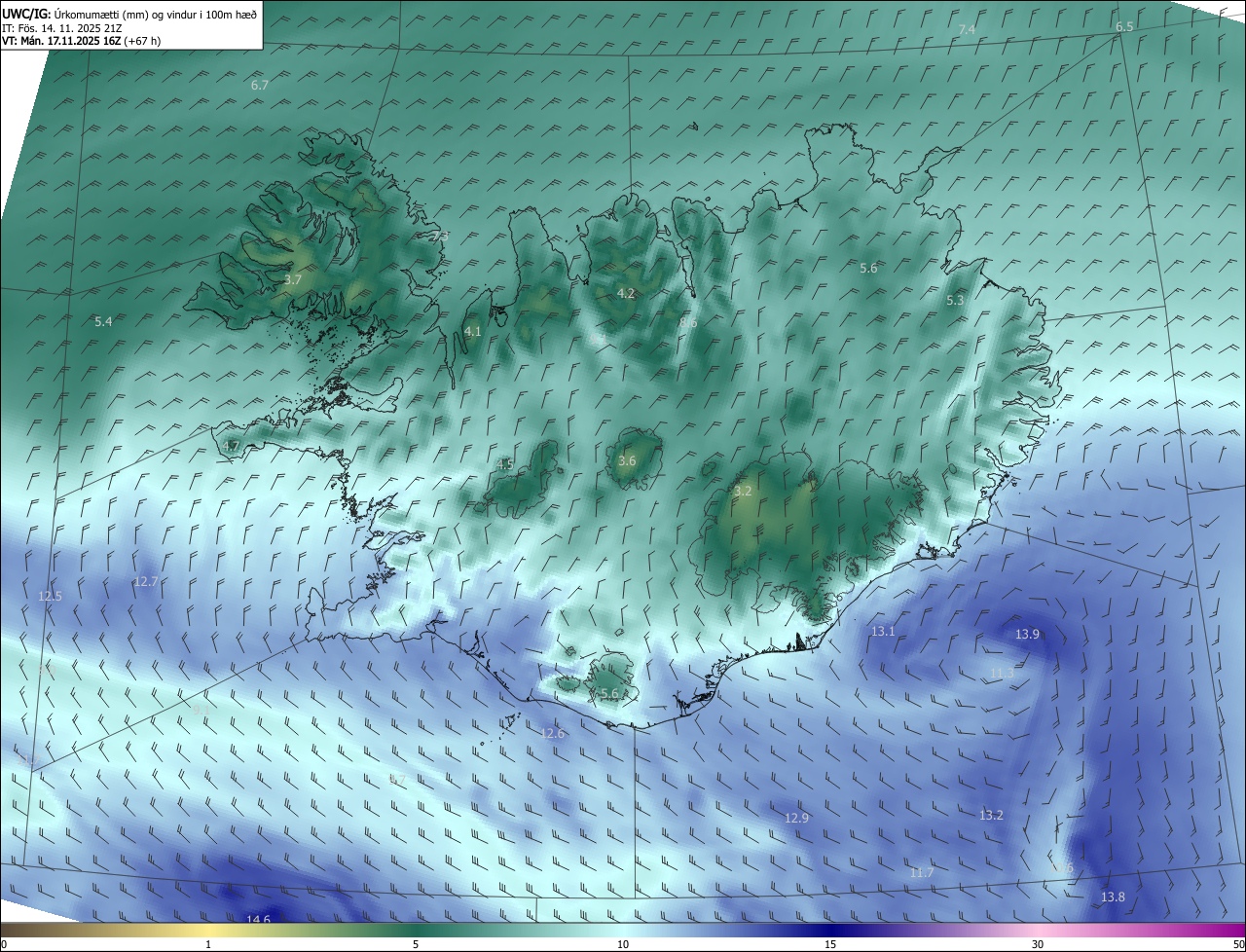Click the 14.6 value at the bottom edge

(258, 918)
